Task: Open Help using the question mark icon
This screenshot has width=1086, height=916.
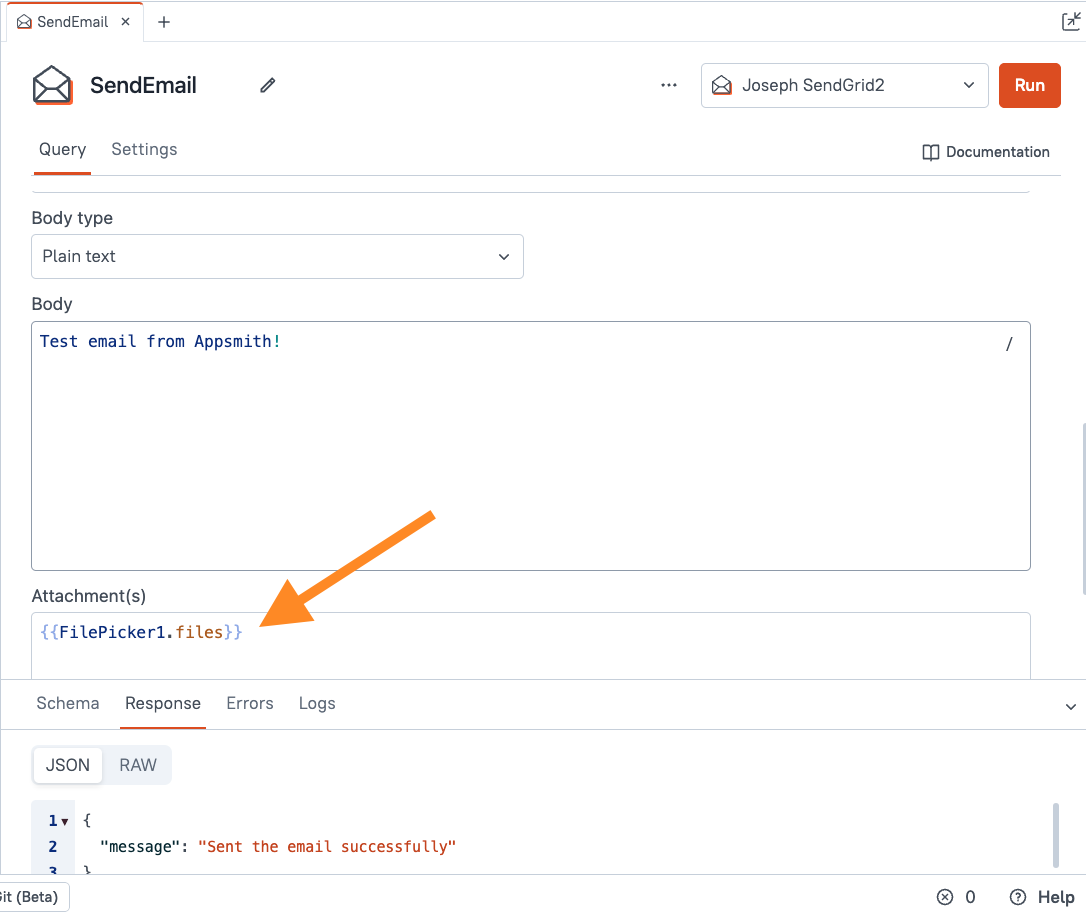Action: [1017, 896]
